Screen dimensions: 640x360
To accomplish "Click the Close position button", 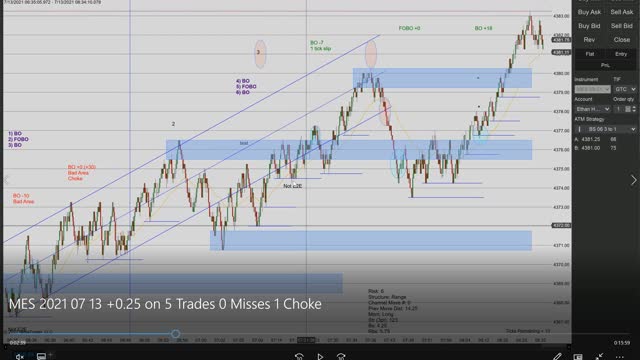I will click(x=622, y=40).
